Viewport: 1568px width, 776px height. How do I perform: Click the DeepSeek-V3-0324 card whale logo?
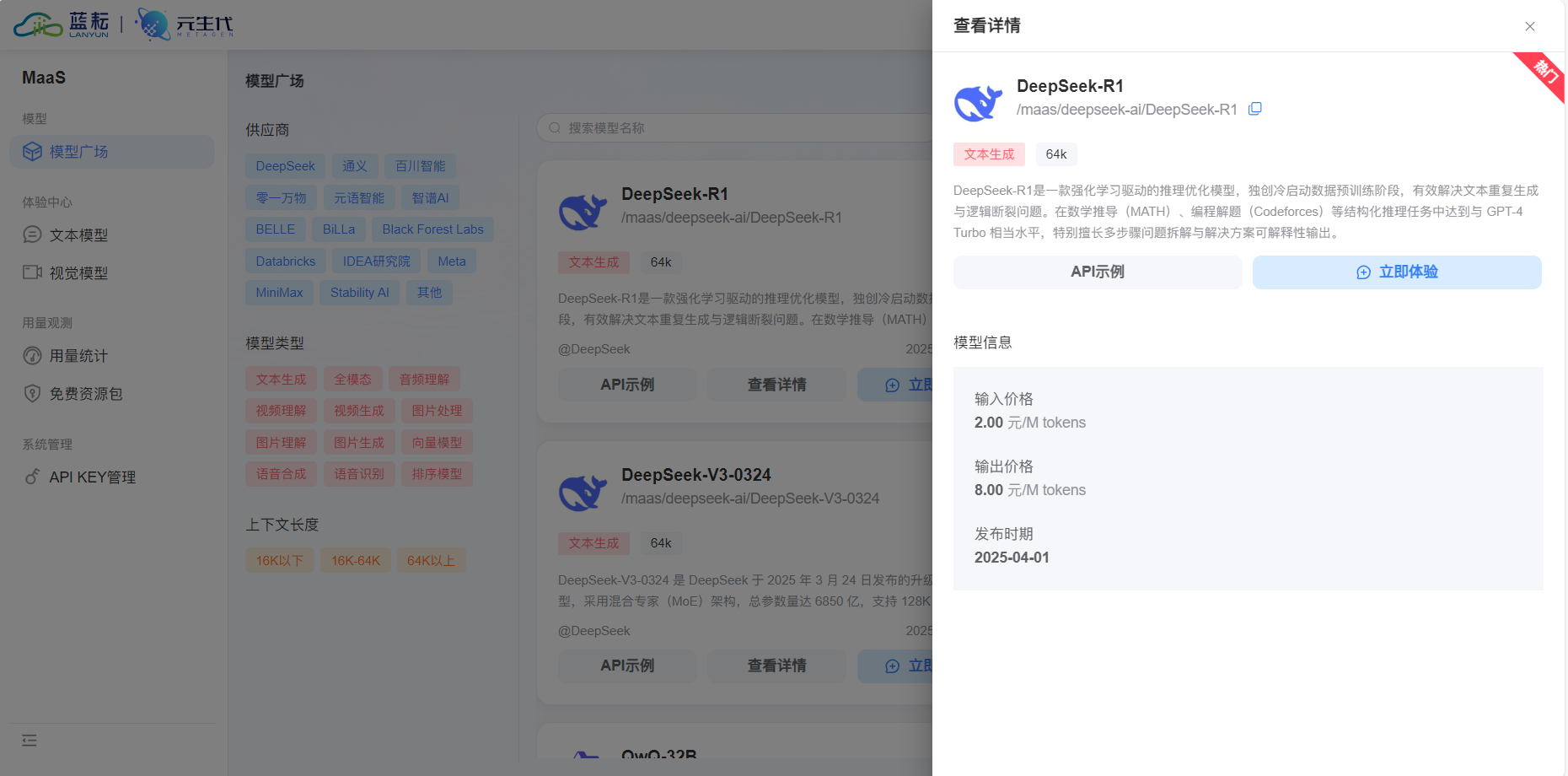point(583,493)
